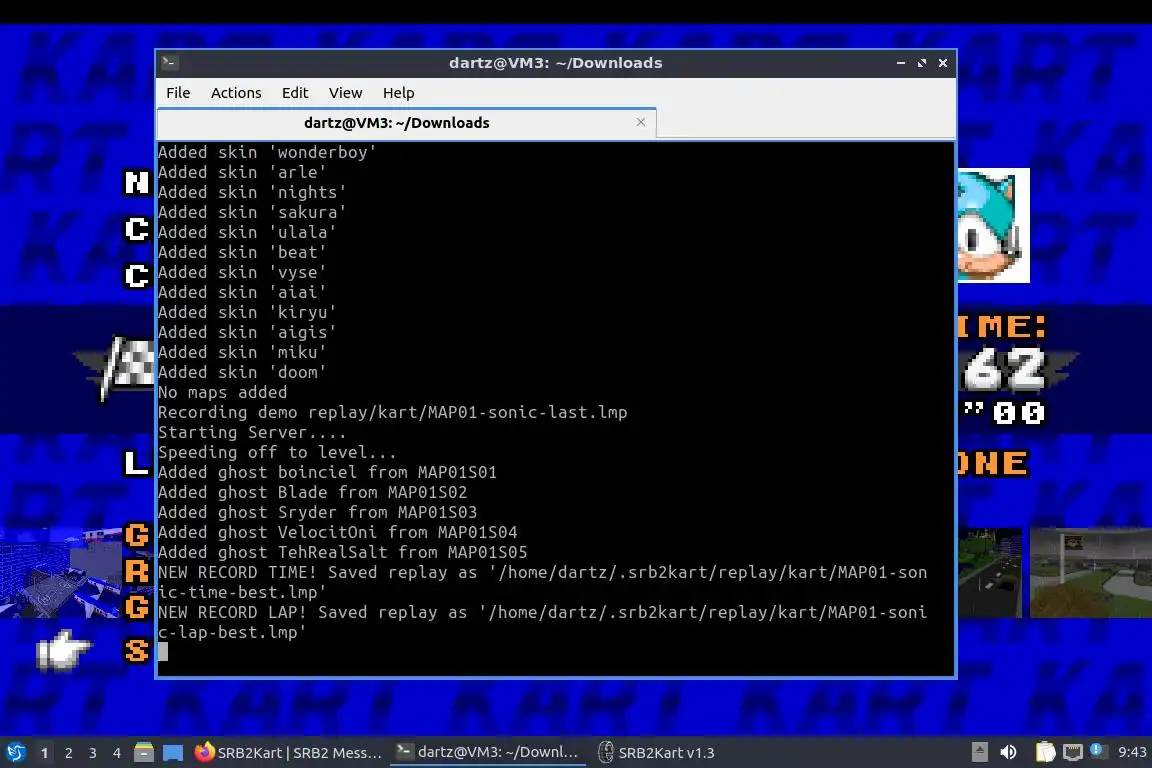Viewport: 1152px width, 768px height.
Task: Click the 'NEW RECORD LAP!' line
Action: 542,622
